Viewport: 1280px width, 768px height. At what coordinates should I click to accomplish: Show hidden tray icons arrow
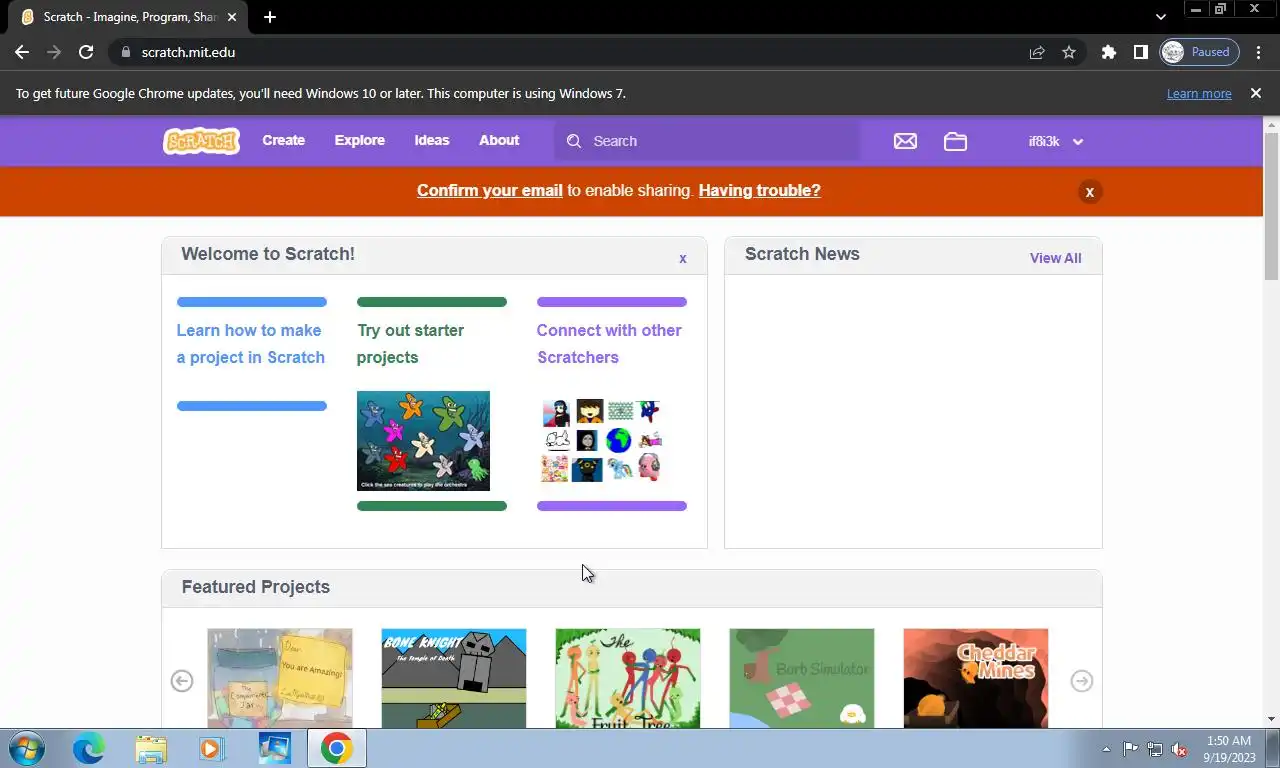1106,749
